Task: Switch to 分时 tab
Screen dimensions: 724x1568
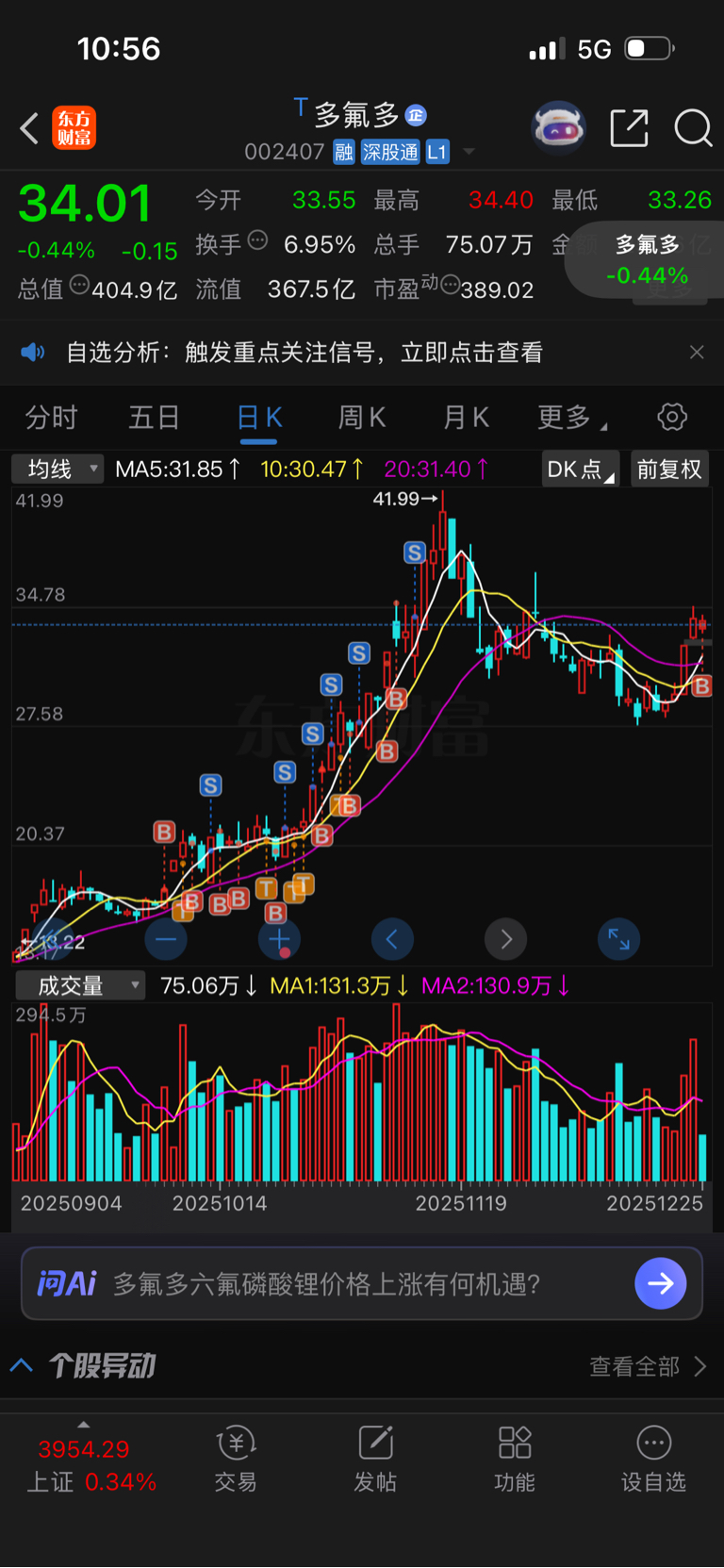Action: click(51, 417)
